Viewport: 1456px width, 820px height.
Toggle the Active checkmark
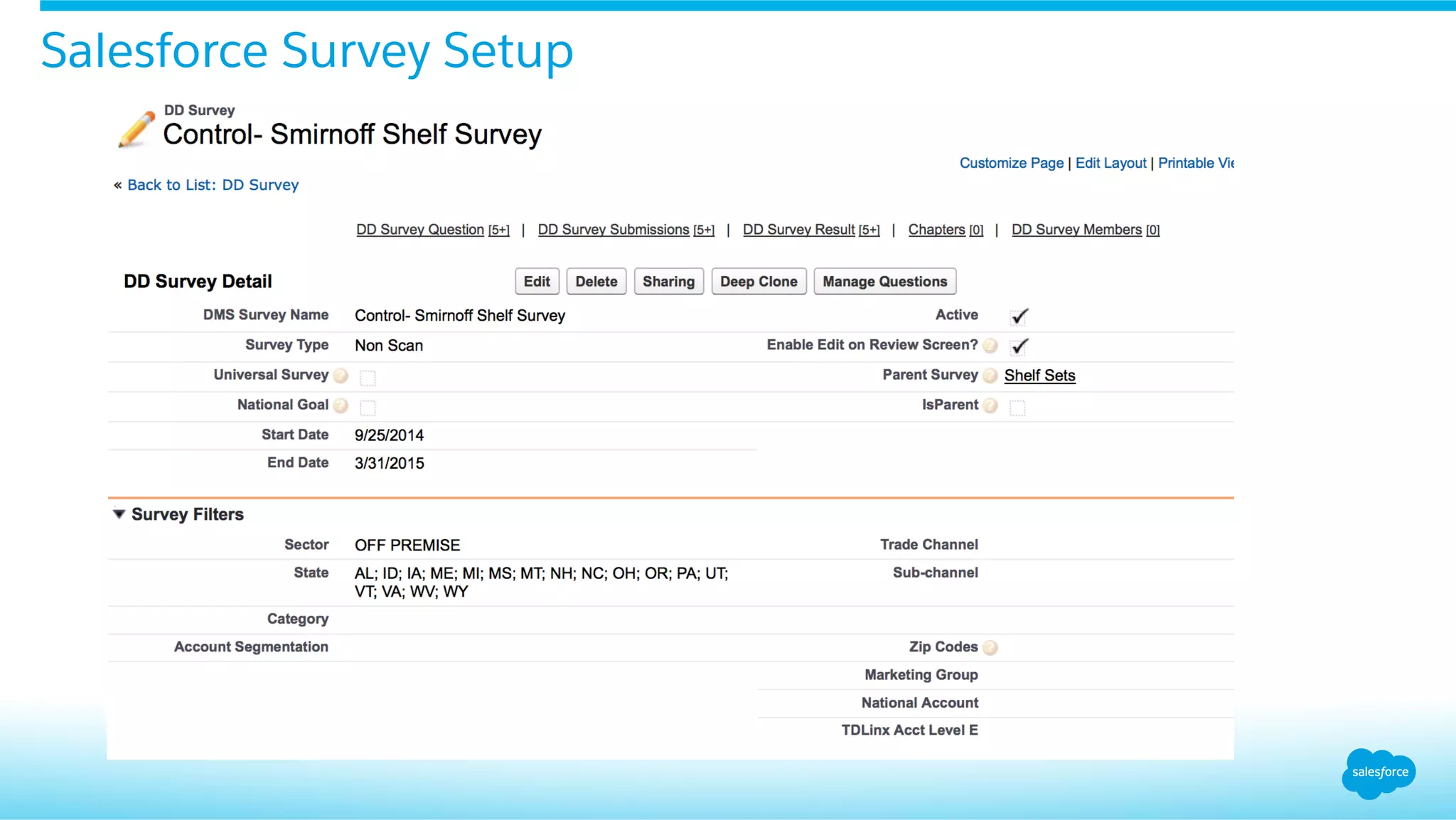[x=1019, y=316]
